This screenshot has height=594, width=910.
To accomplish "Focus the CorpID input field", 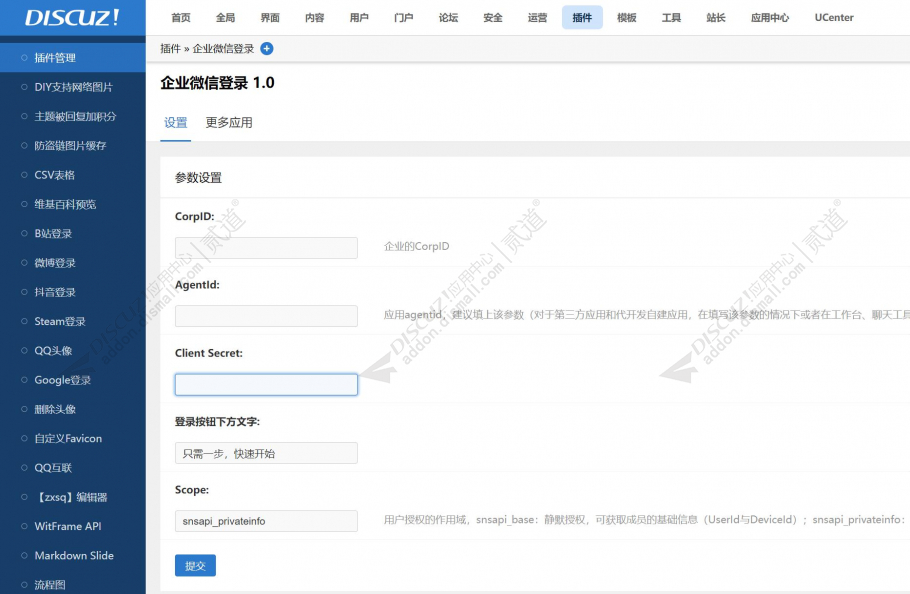I will point(266,248).
